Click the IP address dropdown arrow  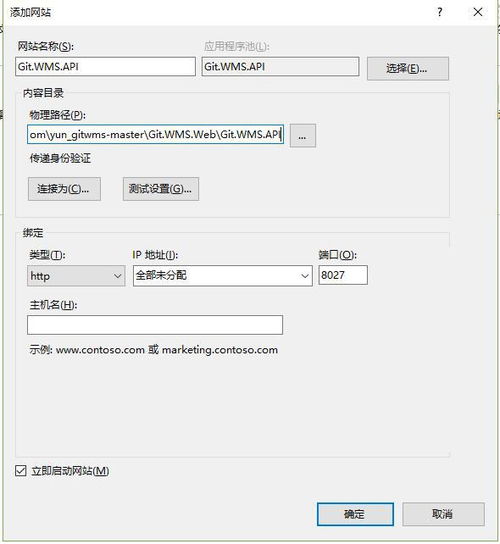tap(305, 276)
